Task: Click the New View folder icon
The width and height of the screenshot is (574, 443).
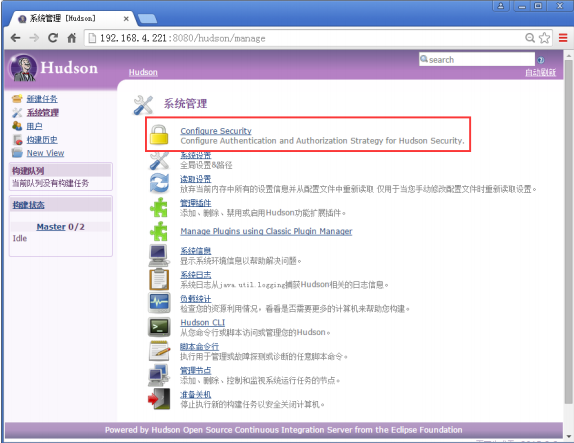Action: pyautogui.click(x=17, y=153)
